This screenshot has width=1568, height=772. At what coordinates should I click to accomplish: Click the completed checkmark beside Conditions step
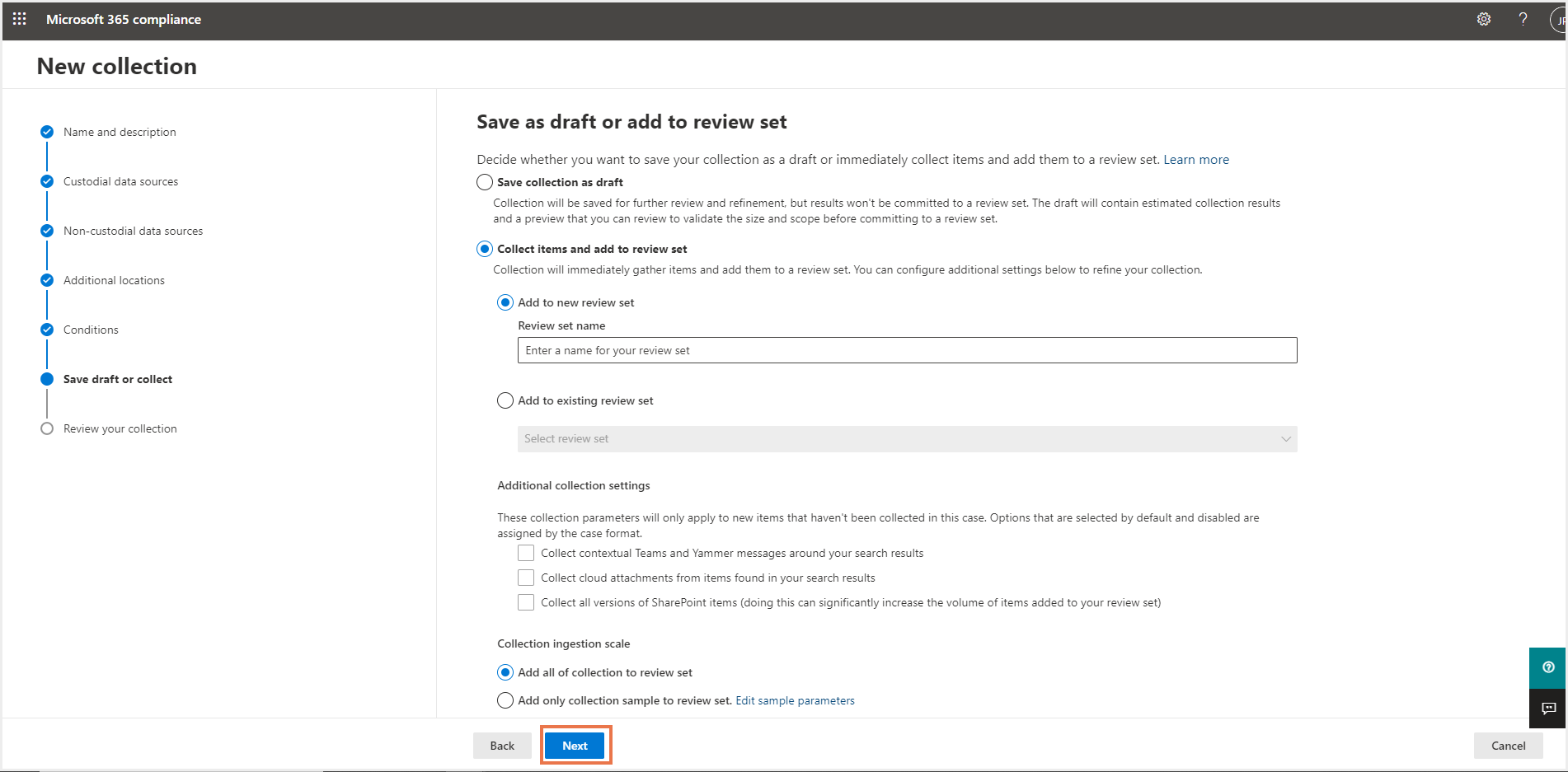[47, 329]
